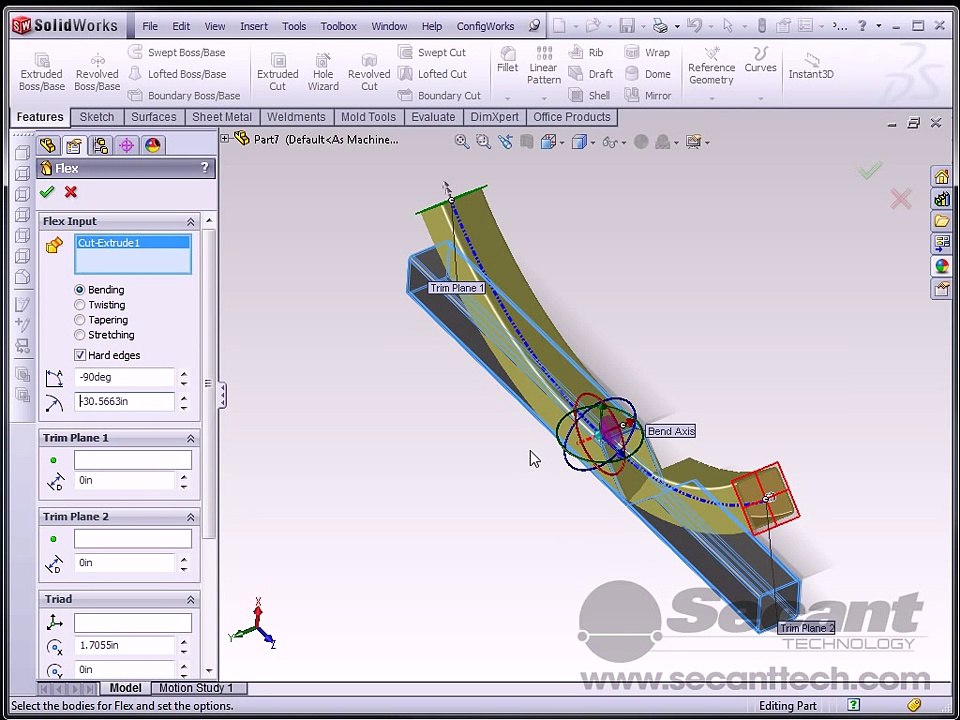Screen dimensions: 960x720
Task: Open the Hole Wizard
Action: coord(323,72)
